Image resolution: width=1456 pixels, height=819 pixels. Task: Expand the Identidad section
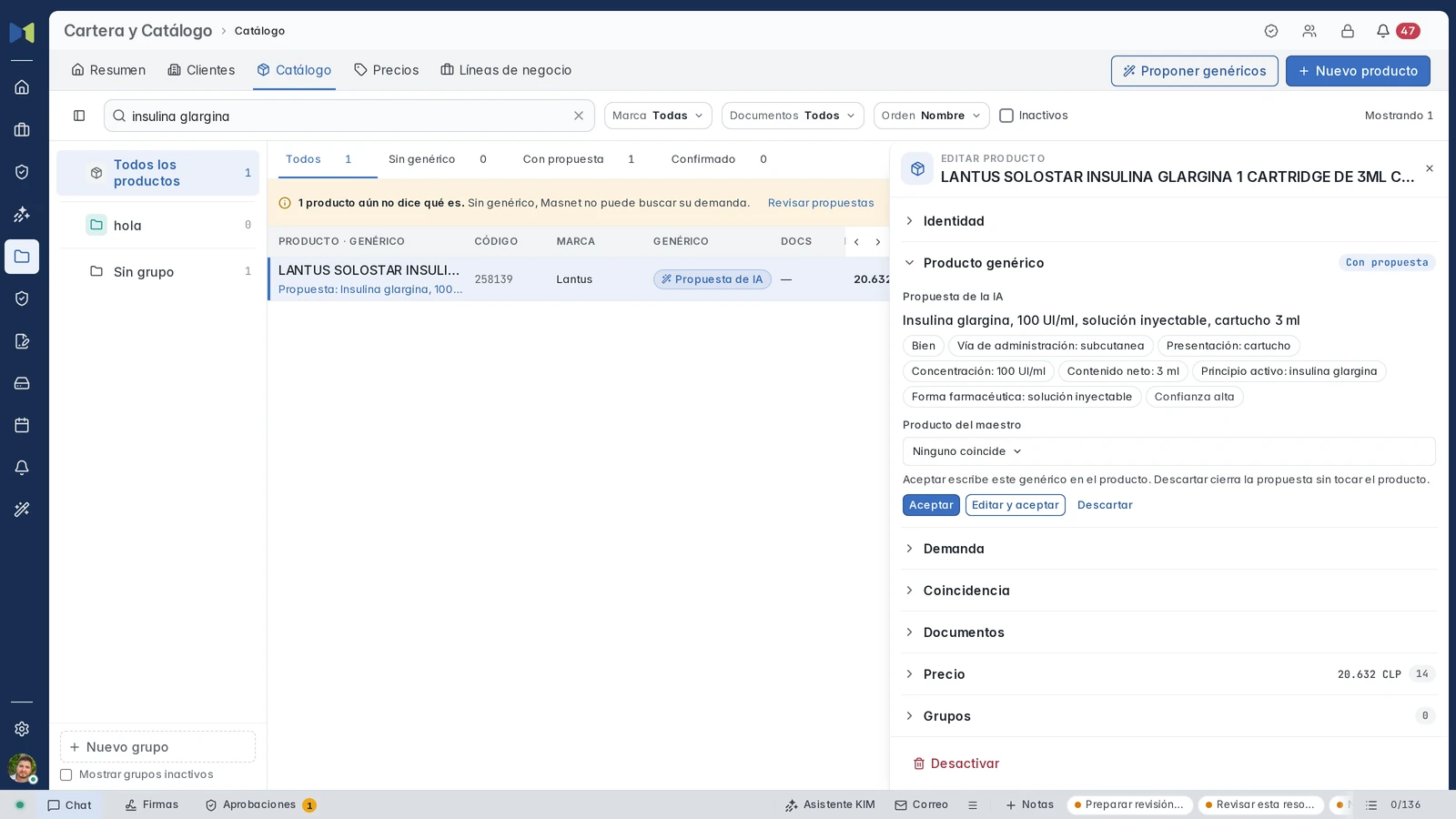(x=1168, y=221)
